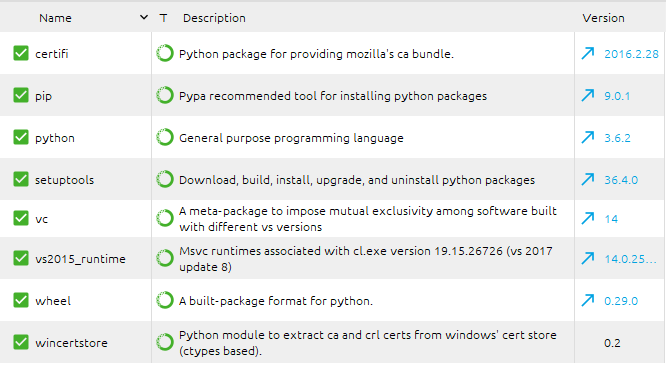Toggle the python package checkbox
This screenshot has width=666, height=366.
[21, 138]
